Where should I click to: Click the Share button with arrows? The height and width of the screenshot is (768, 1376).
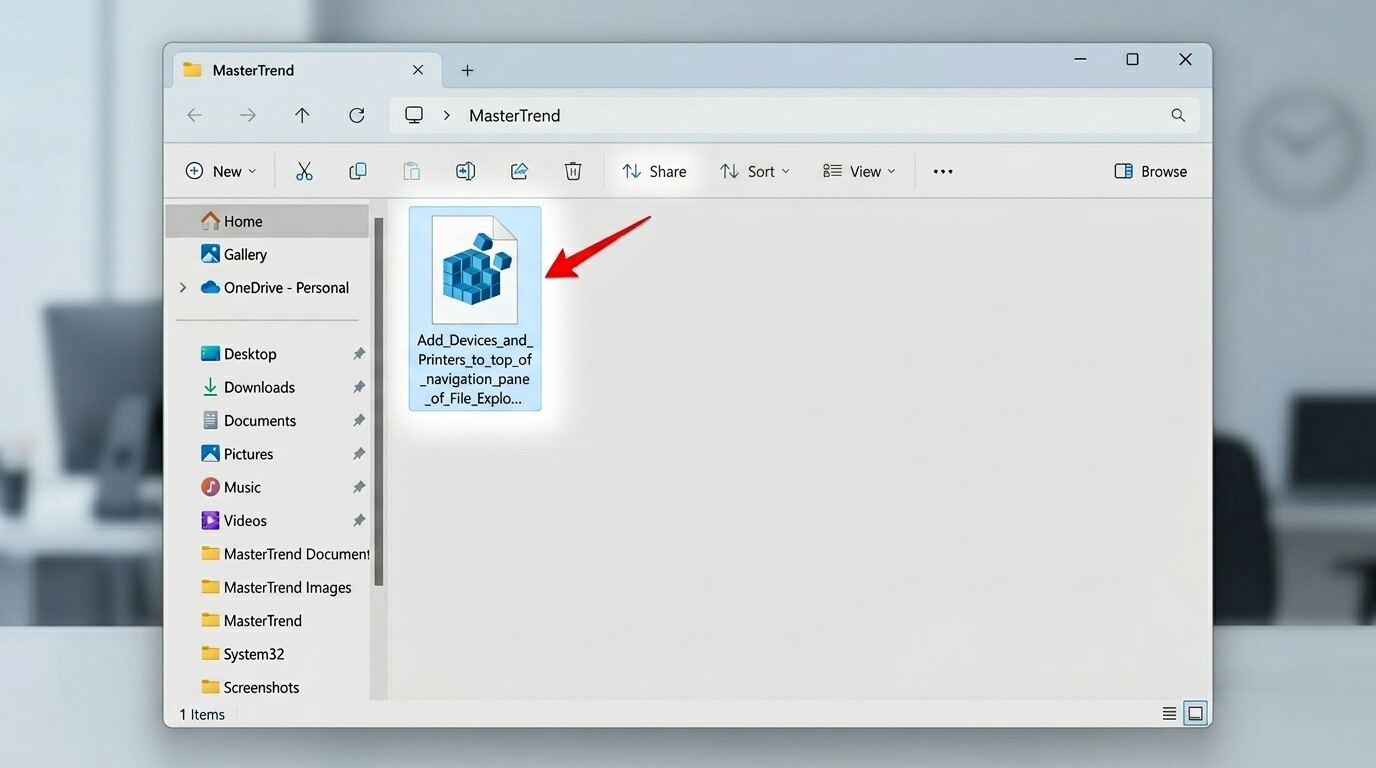pos(654,171)
